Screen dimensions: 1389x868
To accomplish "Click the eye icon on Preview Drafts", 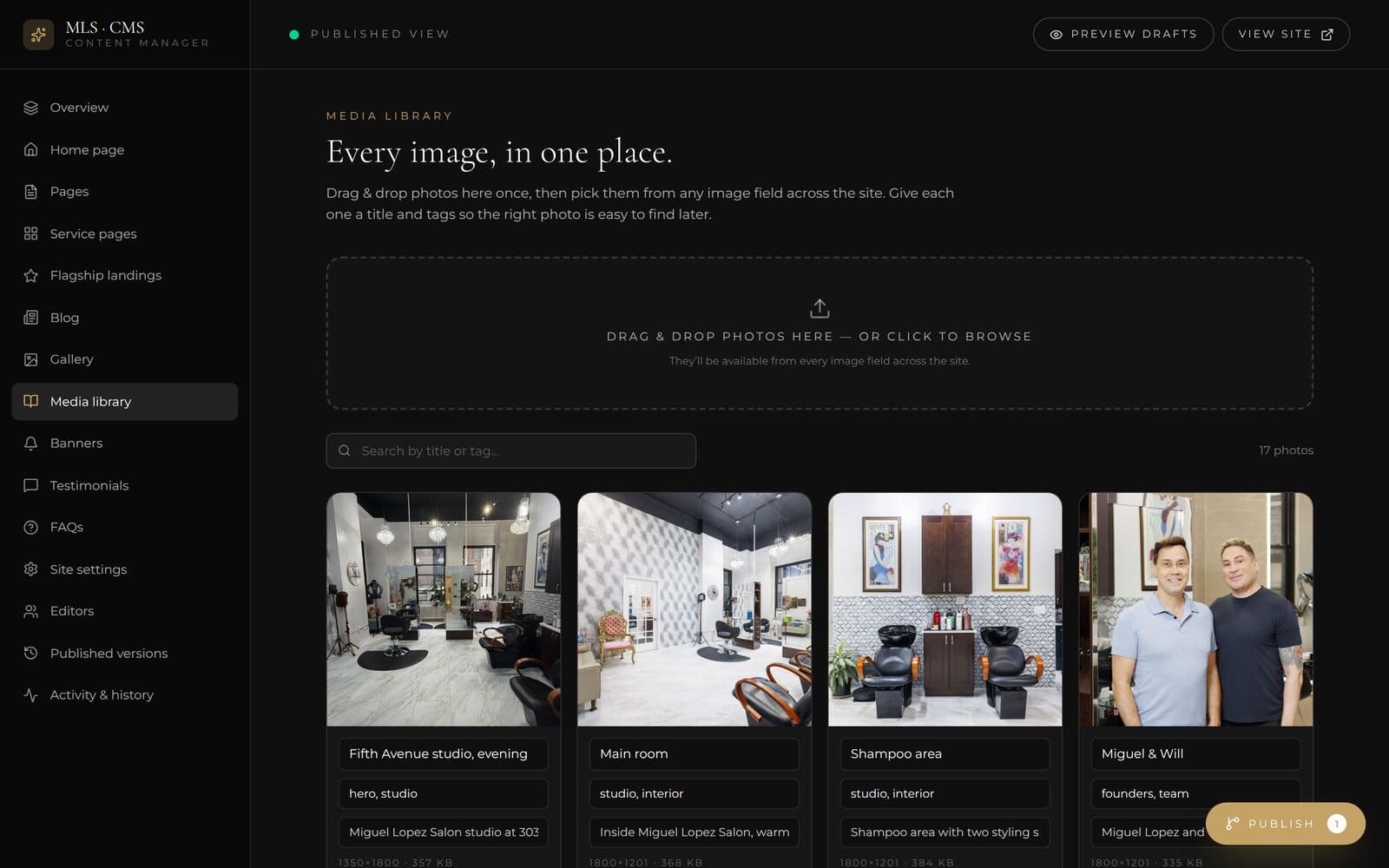I will pos(1056,35).
